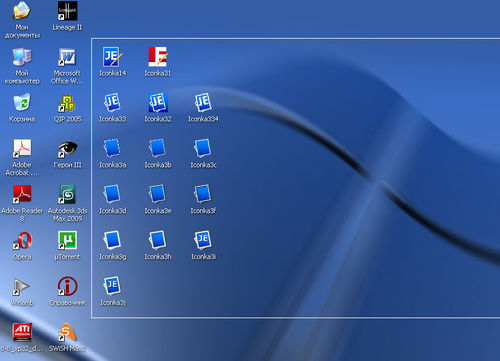
Task: Click the Microsoft Office Word shortcut
Action: [x=67, y=57]
